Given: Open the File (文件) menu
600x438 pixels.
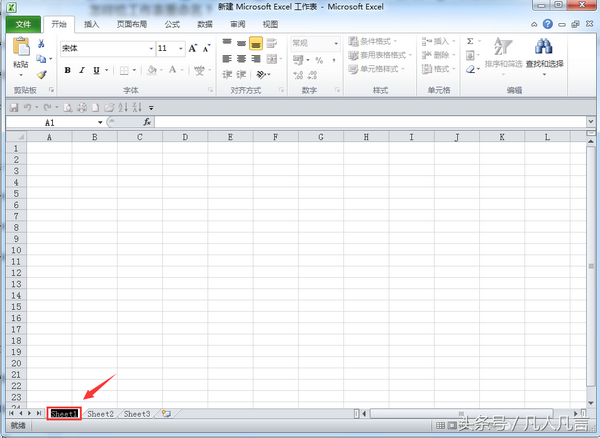Looking at the screenshot, I should pos(23,23).
